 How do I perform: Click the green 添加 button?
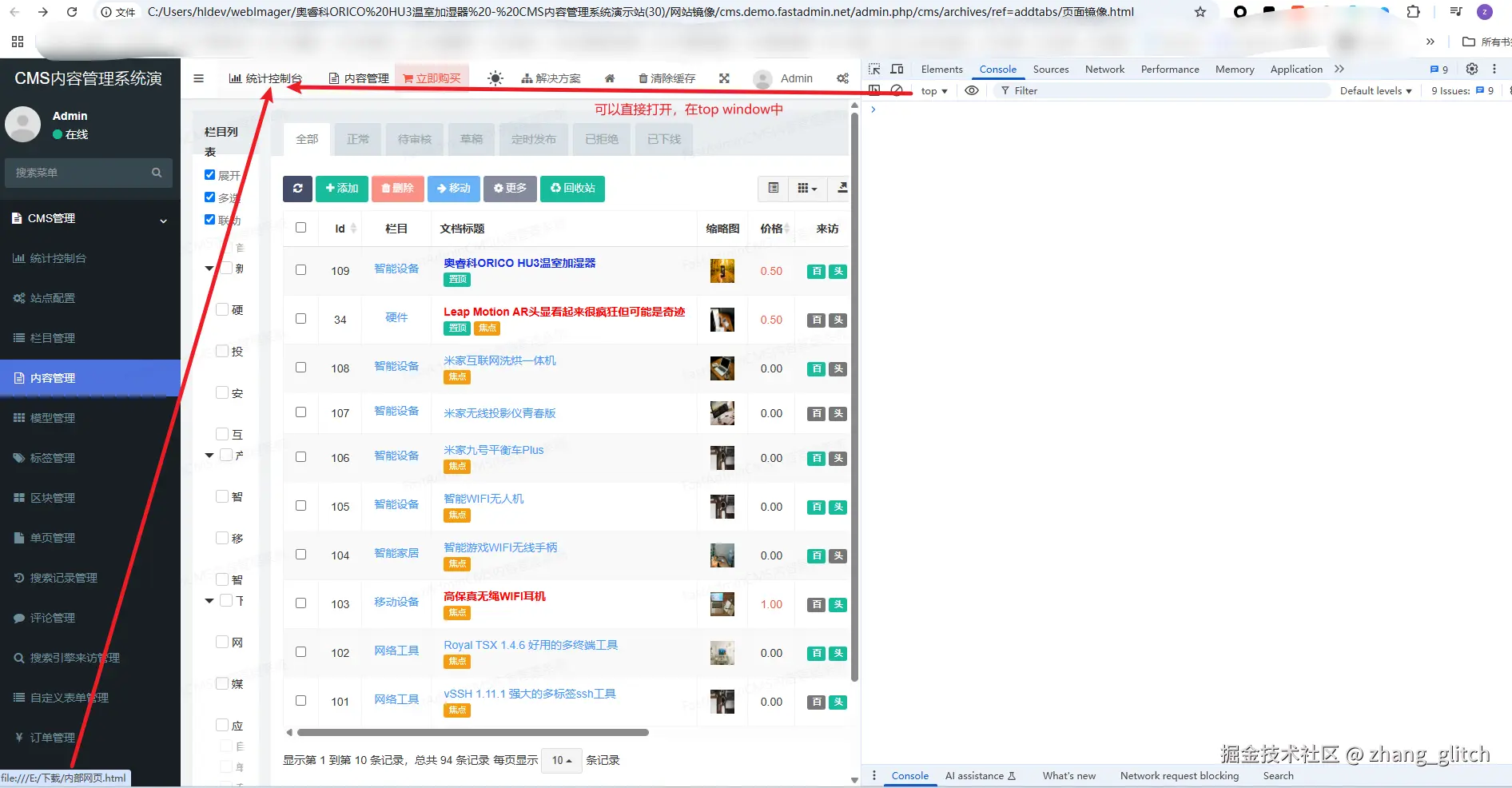pyautogui.click(x=341, y=189)
